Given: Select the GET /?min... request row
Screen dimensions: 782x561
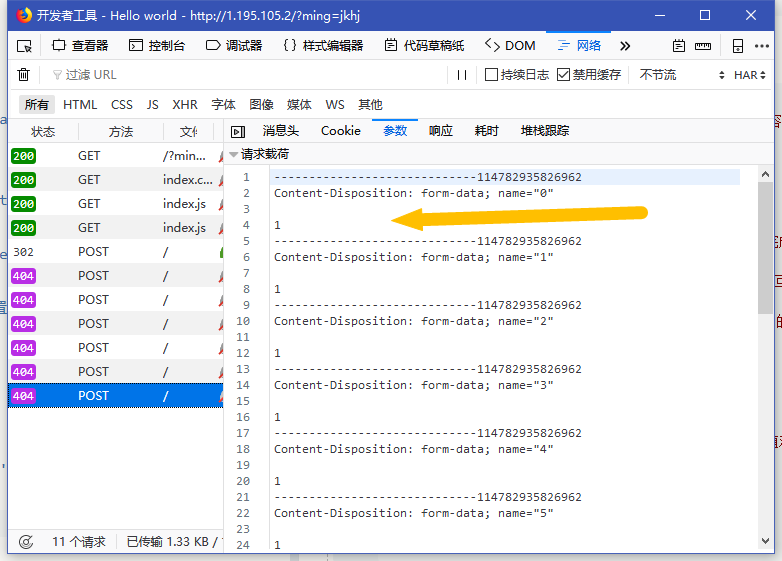Looking at the screenshot, I should [116, 156].
